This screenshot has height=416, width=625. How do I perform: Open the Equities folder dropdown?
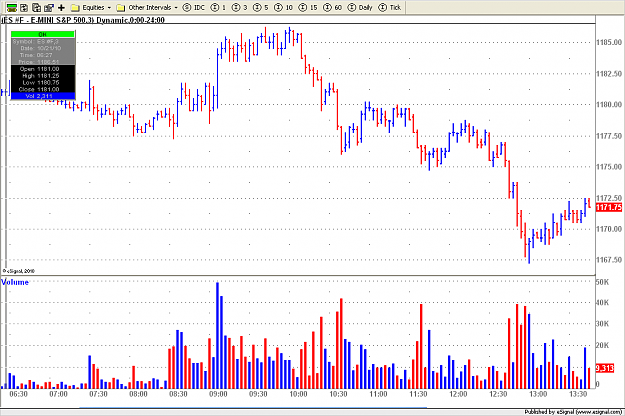(x=91, y=8)
